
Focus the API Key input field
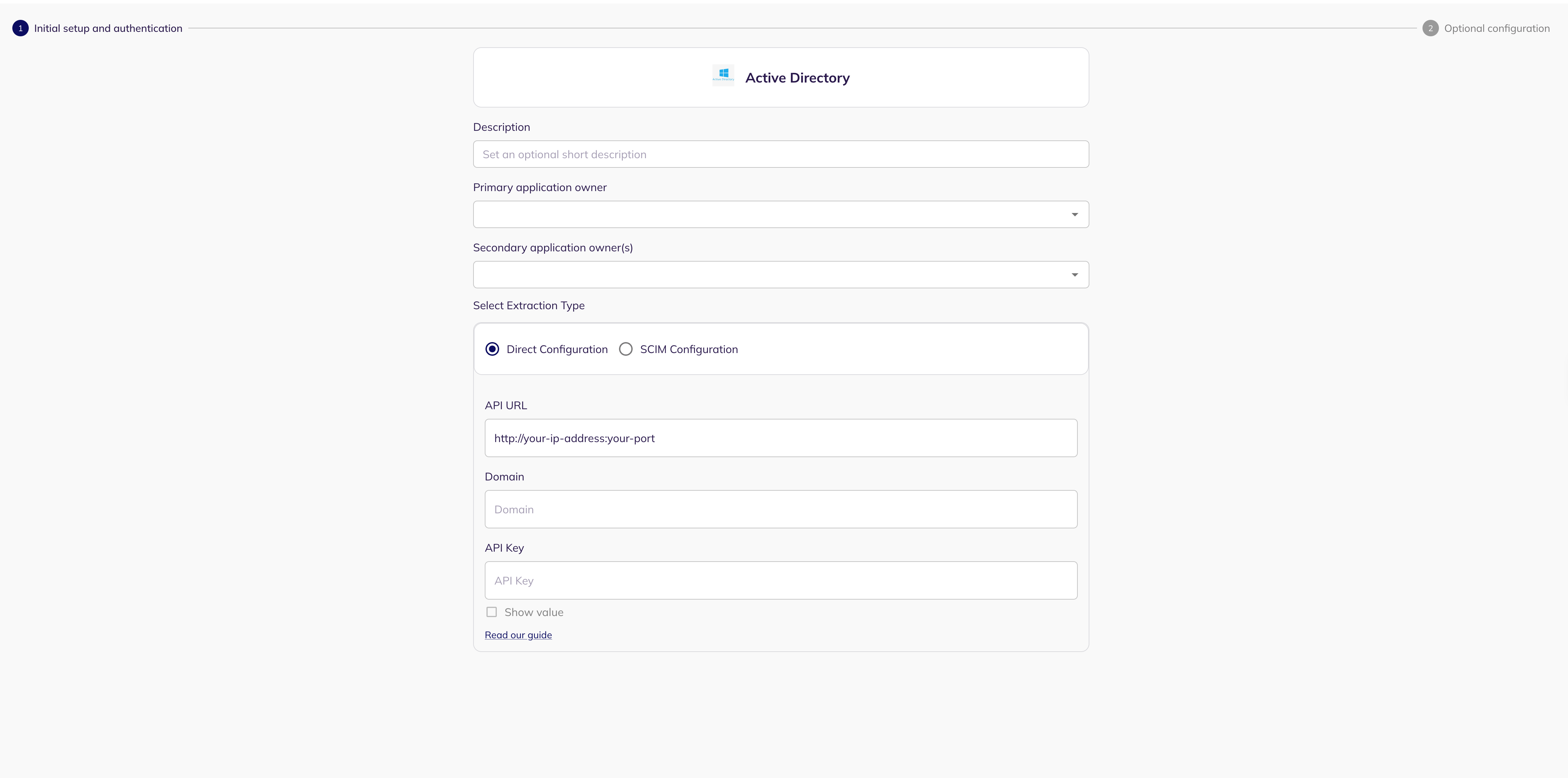click(780, 580)
